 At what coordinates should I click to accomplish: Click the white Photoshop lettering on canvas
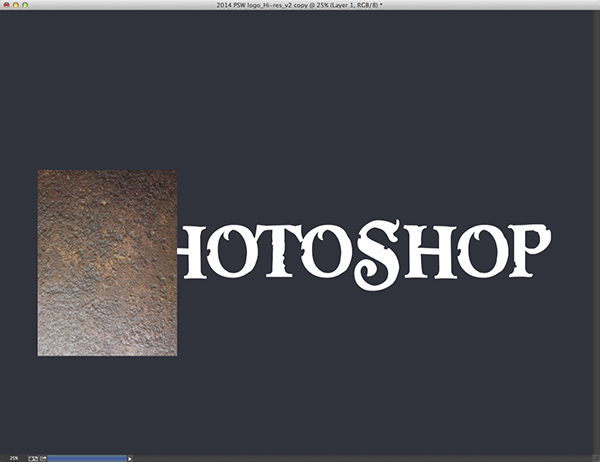point(364,255)
